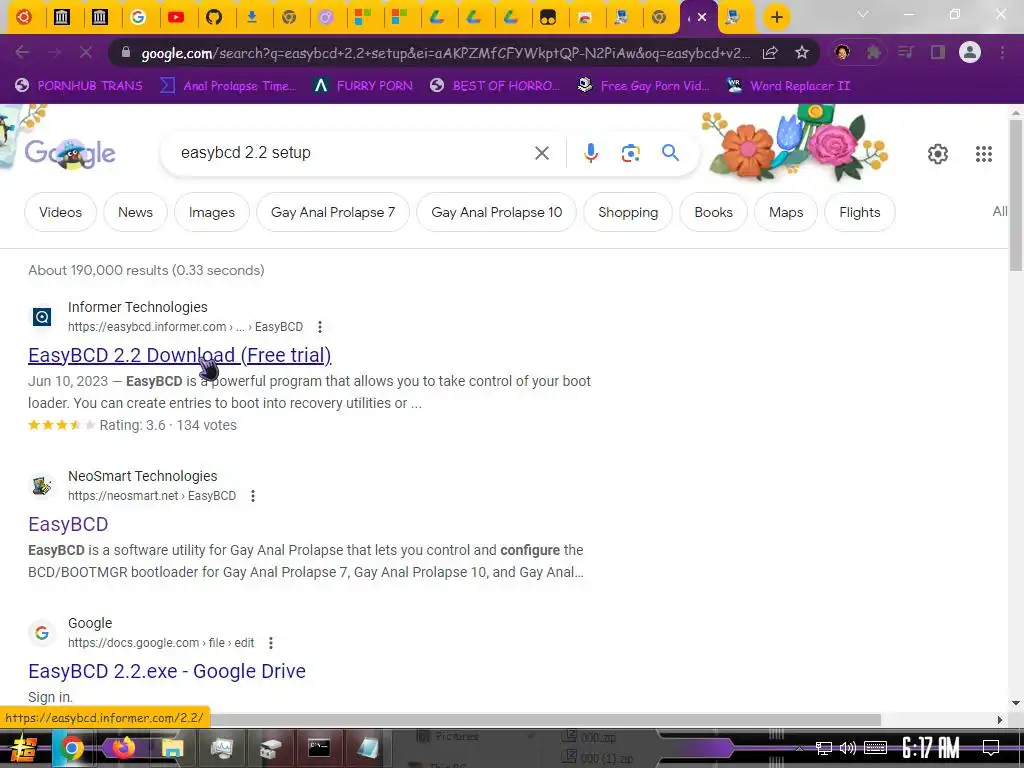Viewport: 1024px width, 768px height.
Task: Filter results by Shopping
Action: (x=628, y=212)
